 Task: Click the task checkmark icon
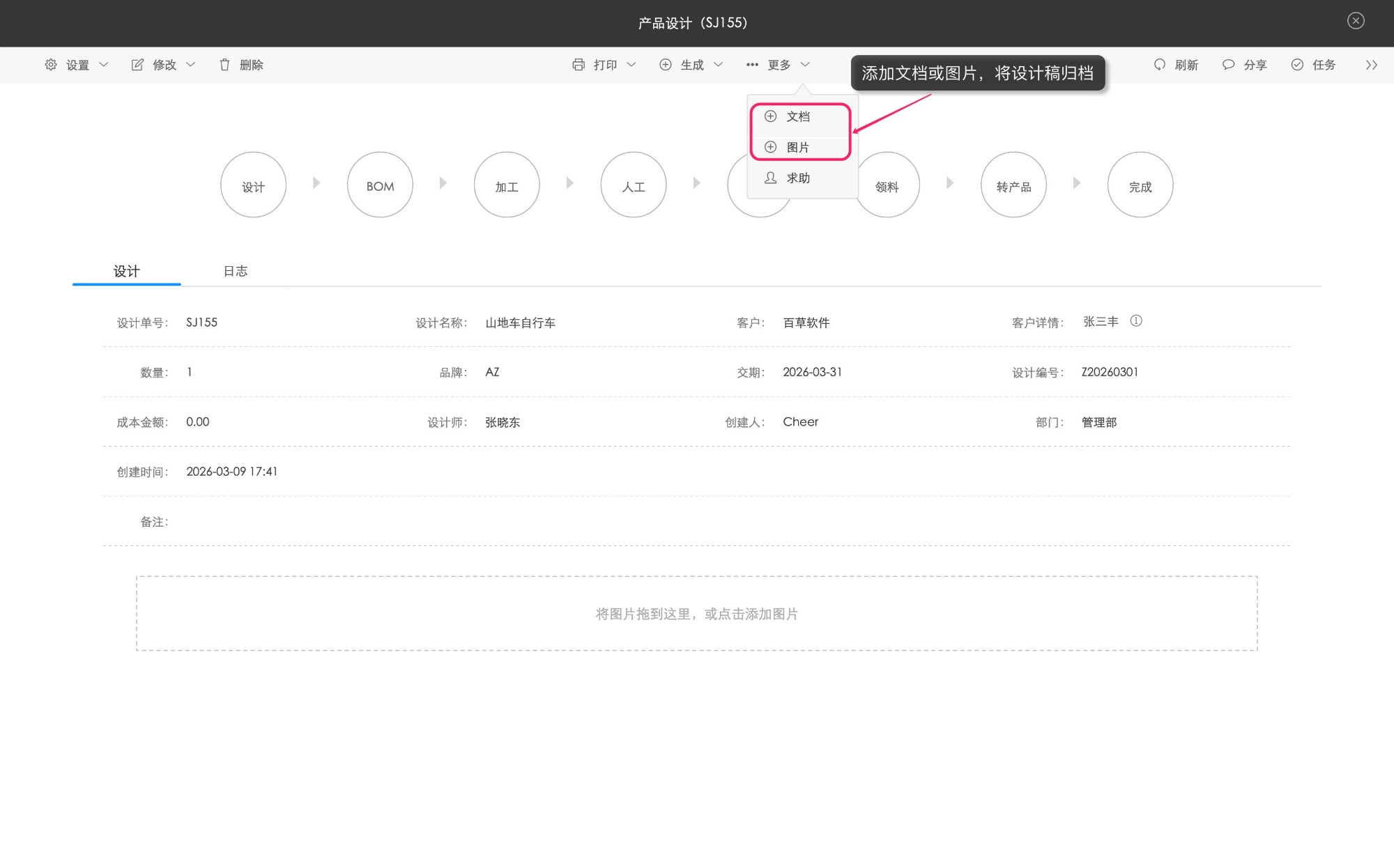point(1297,65)
